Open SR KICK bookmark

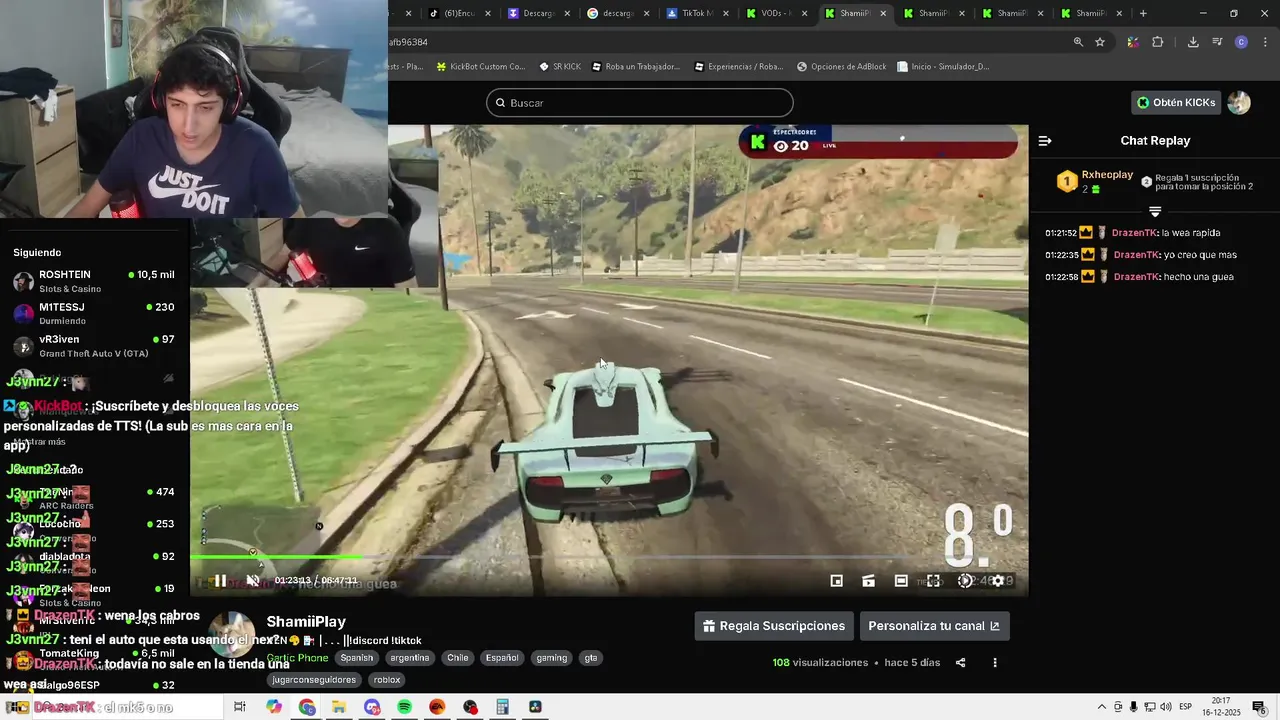pos(559,67)
